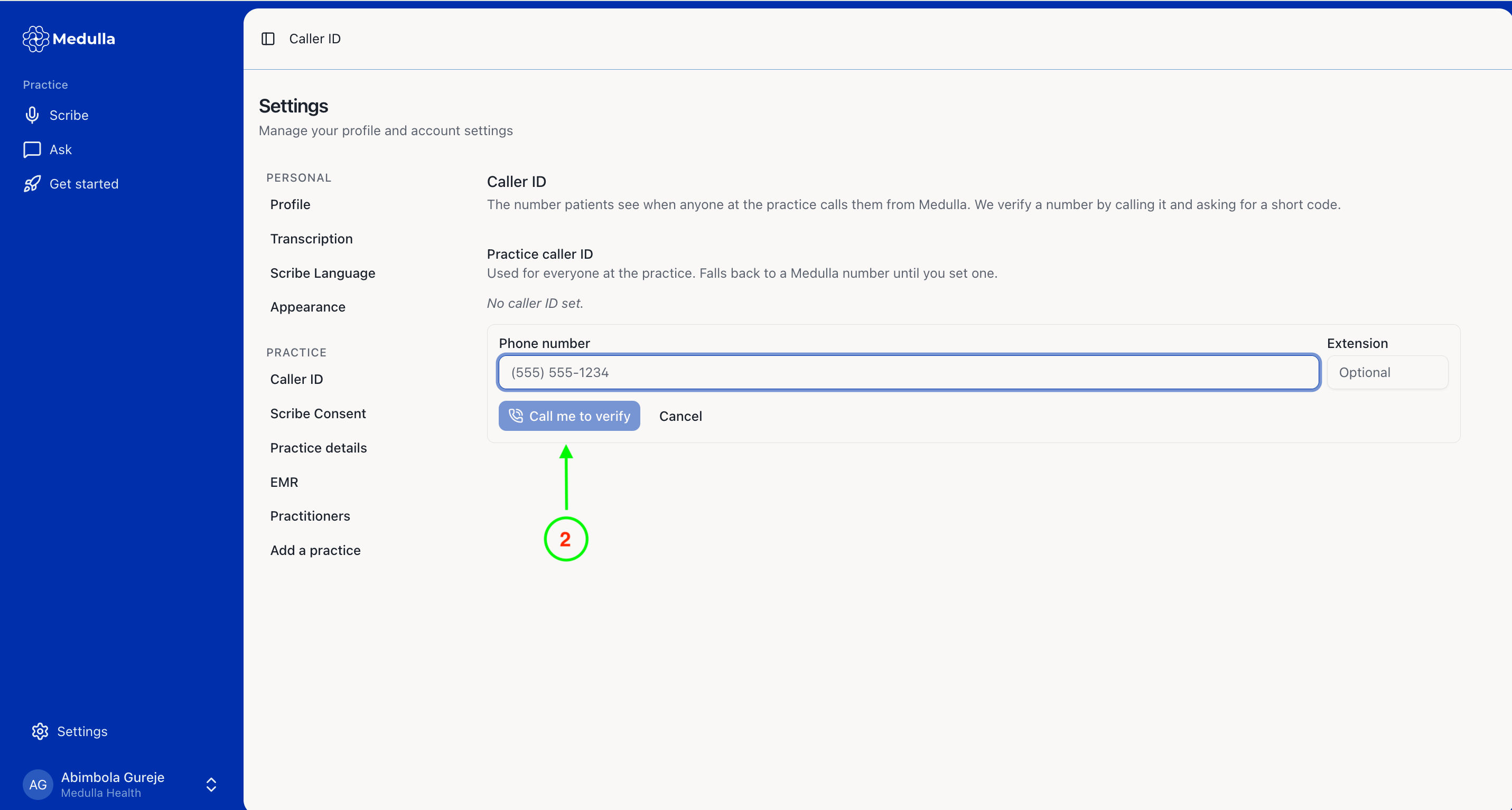Open Scribe via its microphone icon

(32, 115)
